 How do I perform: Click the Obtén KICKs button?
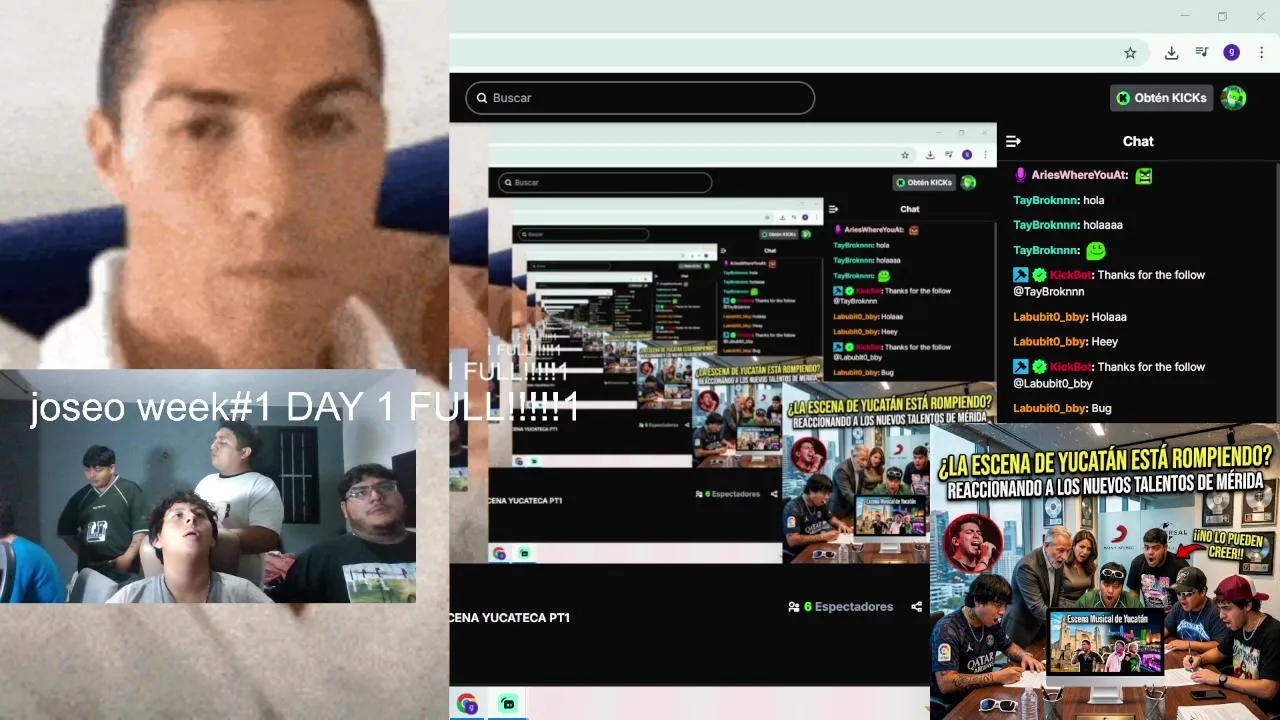pyautogui.click(x=1162, y=98)
